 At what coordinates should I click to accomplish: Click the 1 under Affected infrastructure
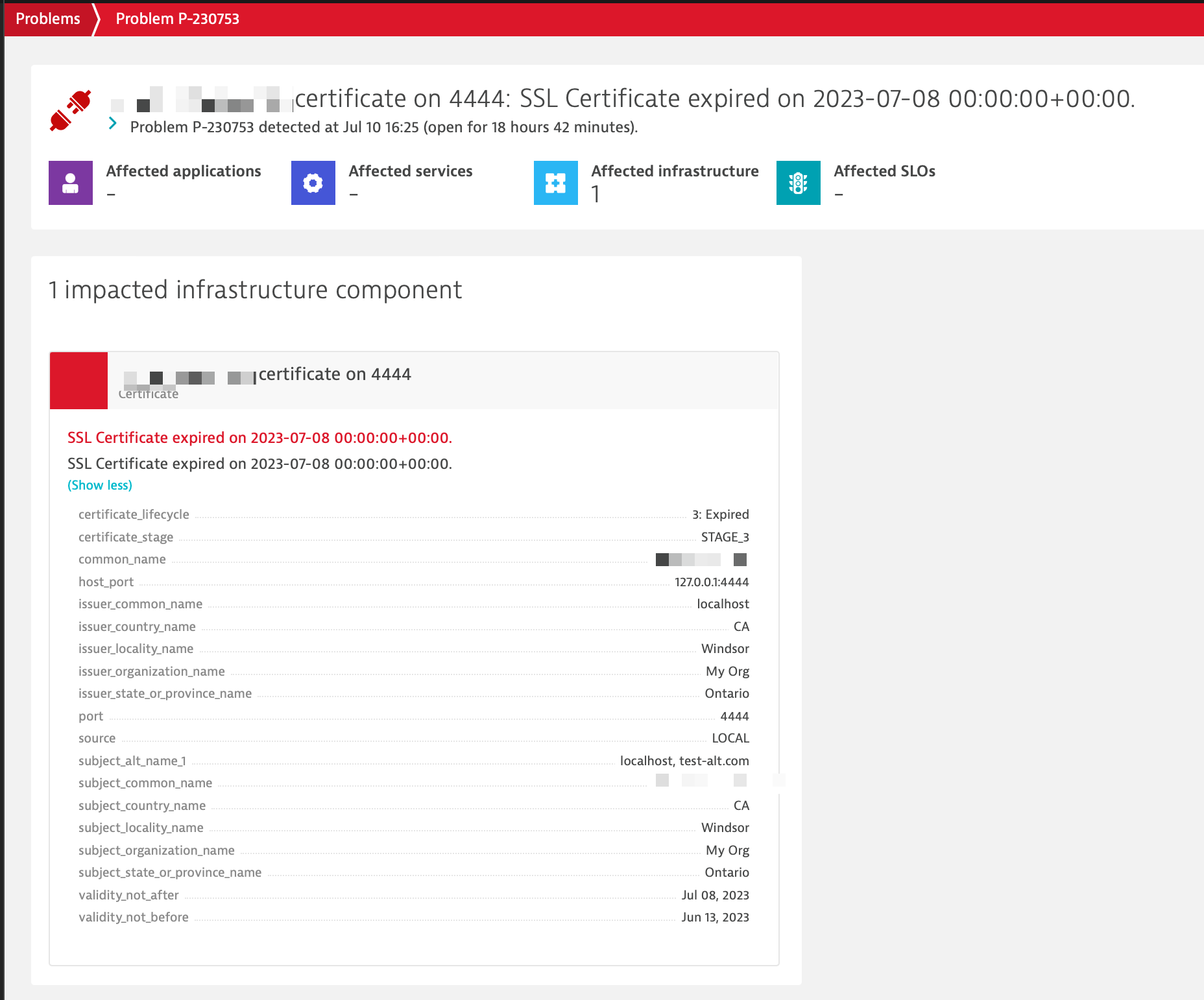[594, 193]
